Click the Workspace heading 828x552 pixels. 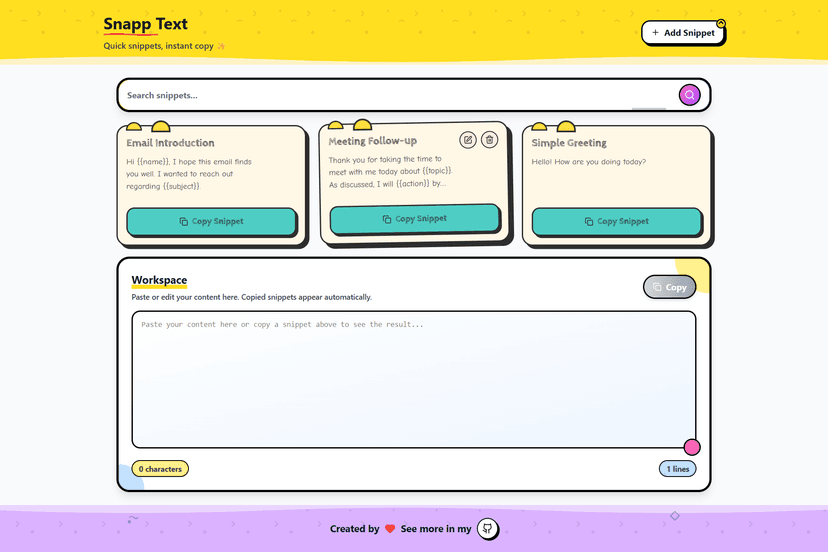point(159,280)
